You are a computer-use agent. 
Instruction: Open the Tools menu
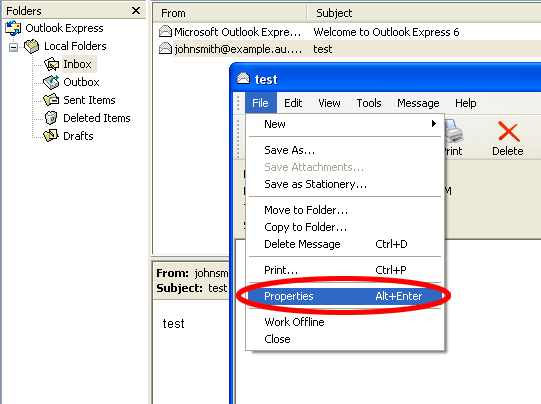pos(369,103)
